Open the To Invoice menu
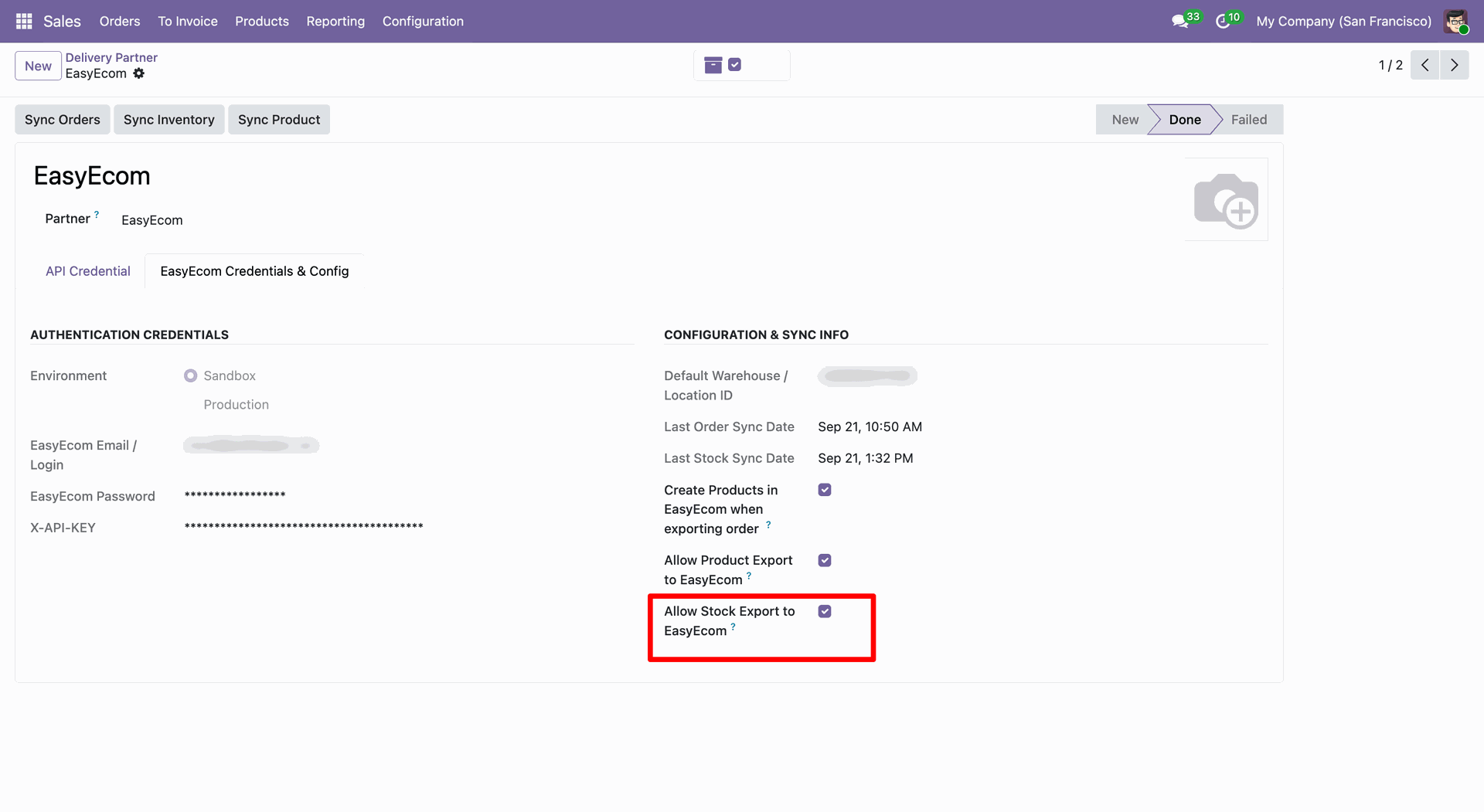The height and width of the screenshot is (812, 1484). coord(188,21)
